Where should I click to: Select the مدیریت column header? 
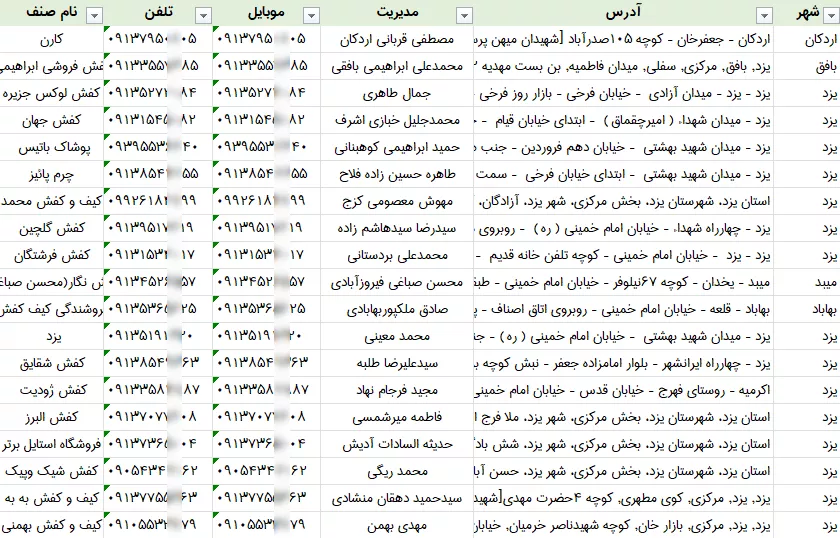point(397,12)
